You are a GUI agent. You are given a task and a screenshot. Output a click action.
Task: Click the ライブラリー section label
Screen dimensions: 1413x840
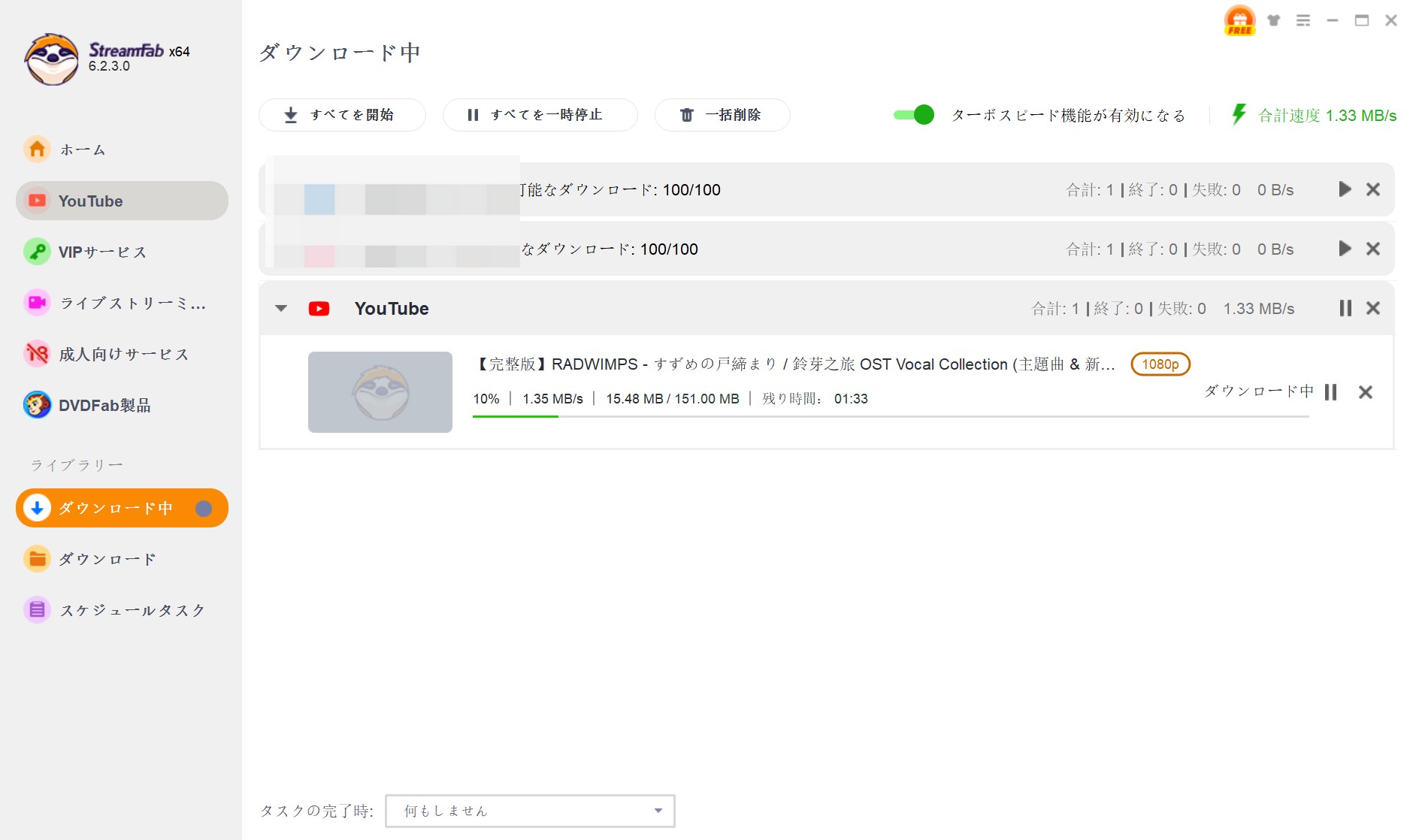[77, 465]
